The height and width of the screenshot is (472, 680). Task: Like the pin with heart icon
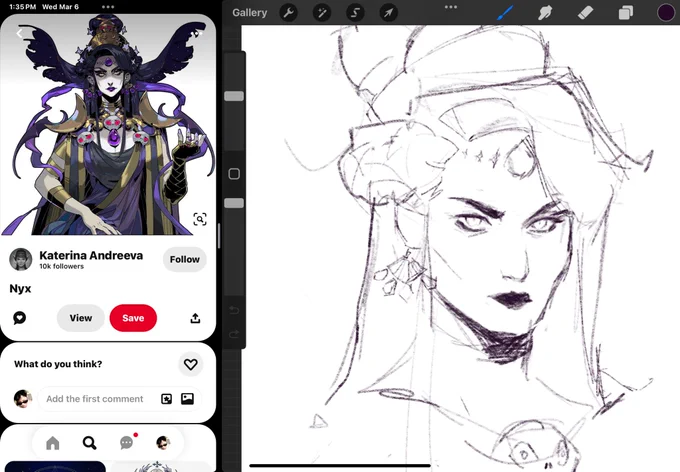190,364
